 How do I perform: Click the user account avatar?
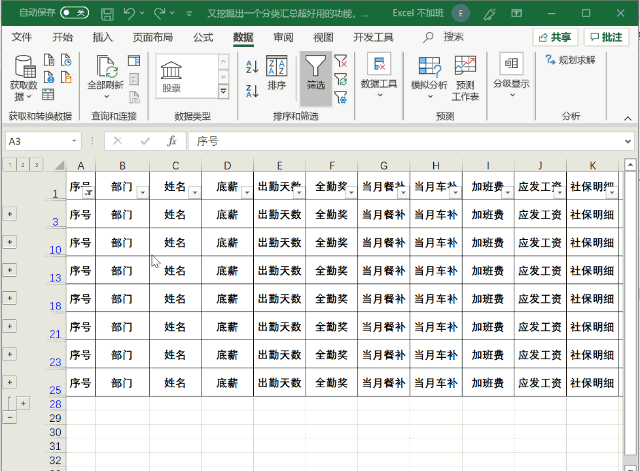[x=460, y=13]
